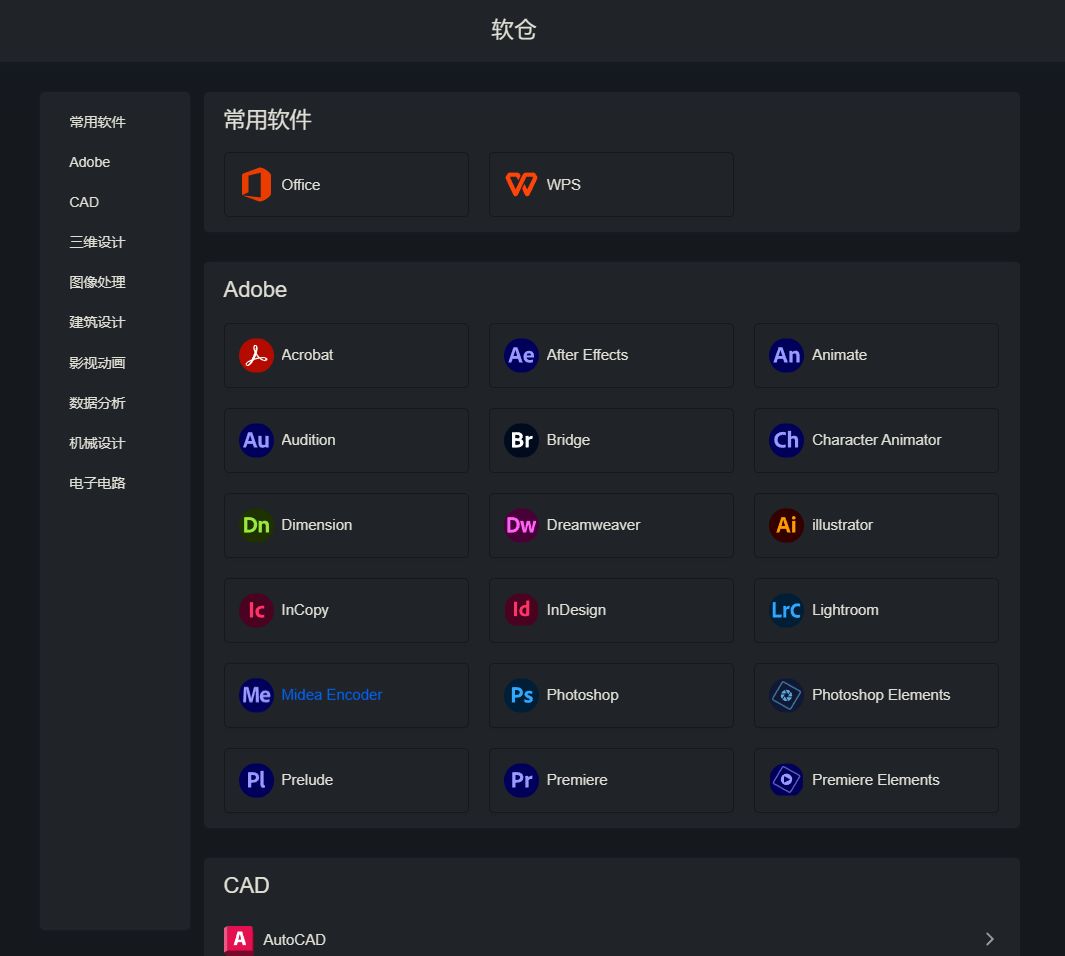1065x956 pixels.
Task: Open the InDesign software card
Action: click(610, 610)
